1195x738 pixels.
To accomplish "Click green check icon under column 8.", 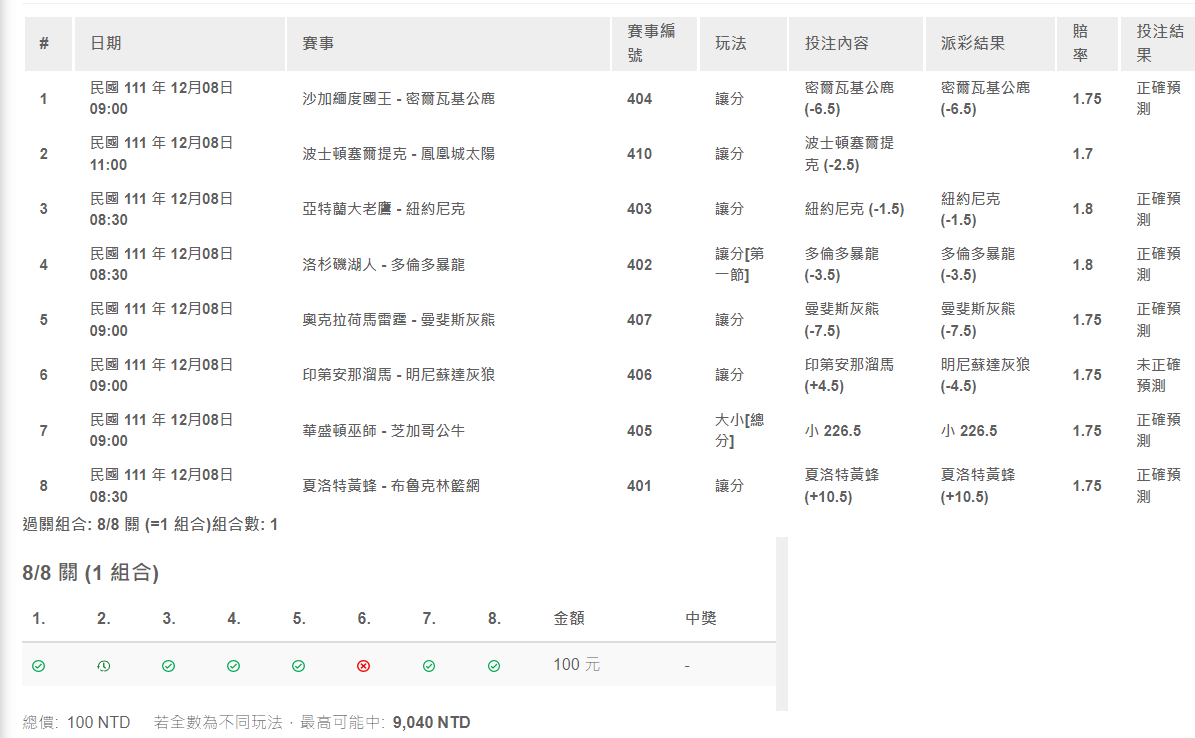I will pyautogui.click(x=494, y=666).
